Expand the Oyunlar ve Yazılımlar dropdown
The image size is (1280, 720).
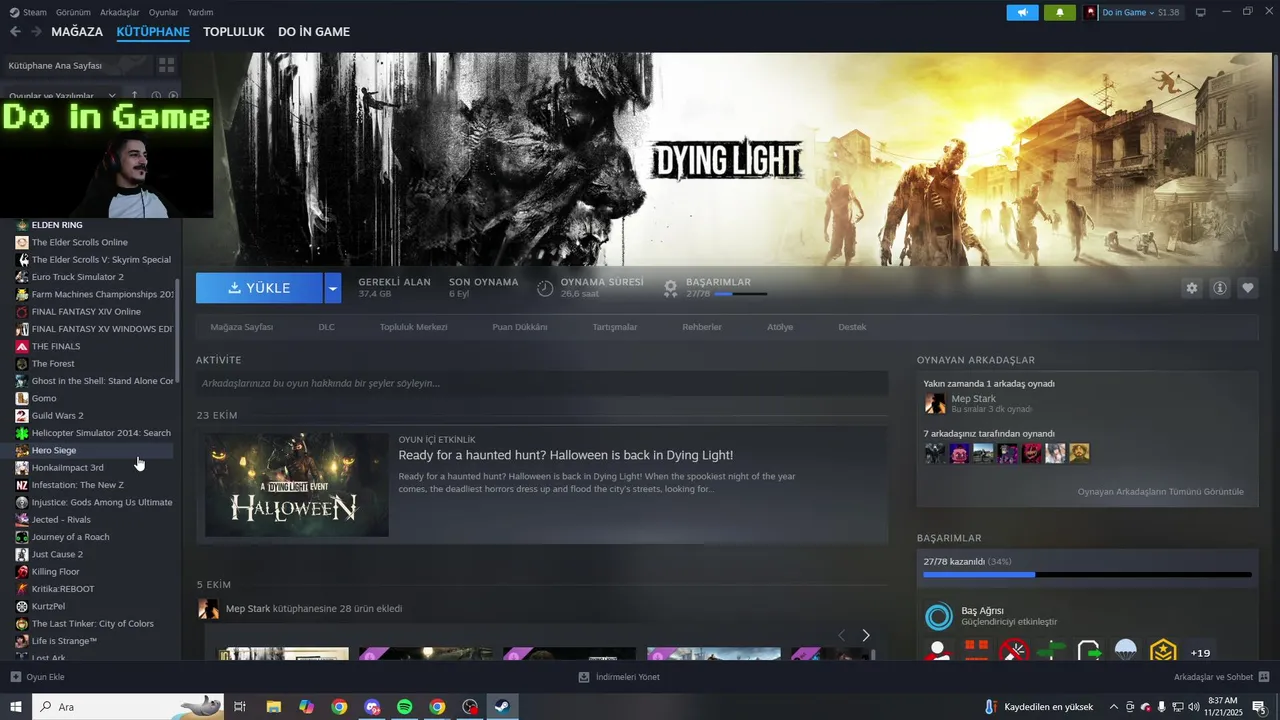point(112,96)
